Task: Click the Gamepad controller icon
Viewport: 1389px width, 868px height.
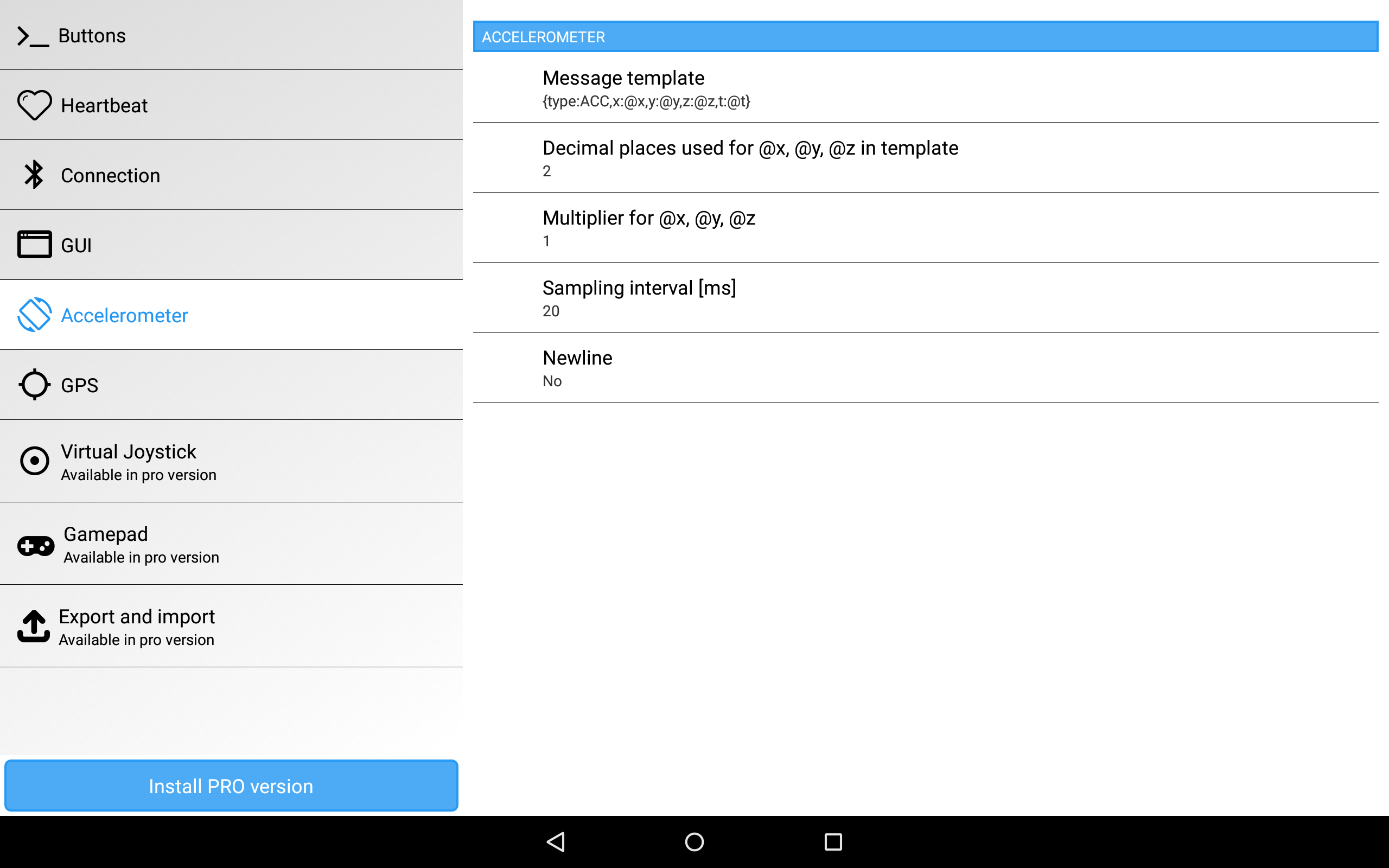Action: 36,545
